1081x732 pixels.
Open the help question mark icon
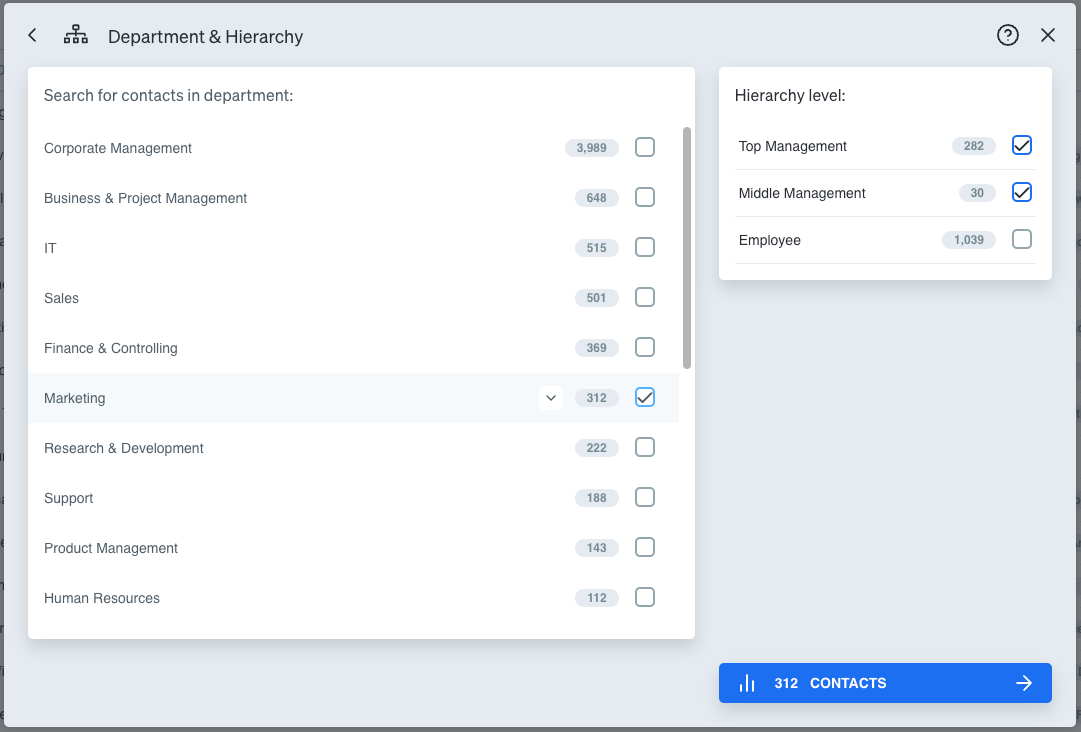tap(1007, 36)
